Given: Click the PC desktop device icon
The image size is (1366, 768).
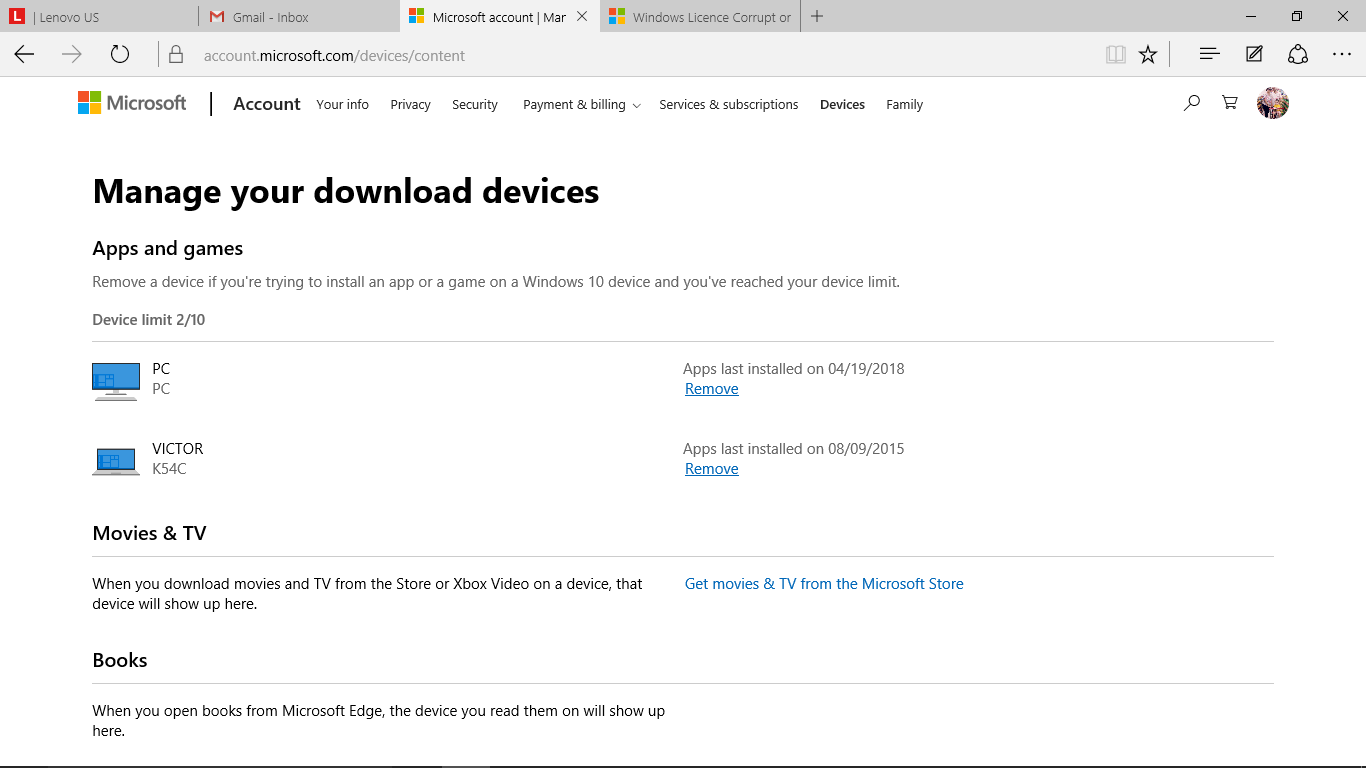Looking at the screenshot, I should (x=116, y=381).
